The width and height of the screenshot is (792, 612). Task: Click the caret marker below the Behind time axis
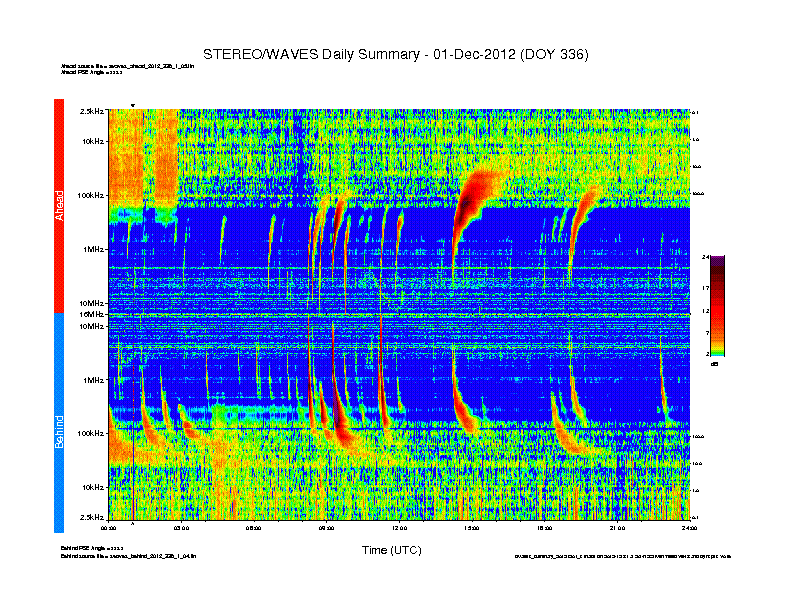click(133, 523)
